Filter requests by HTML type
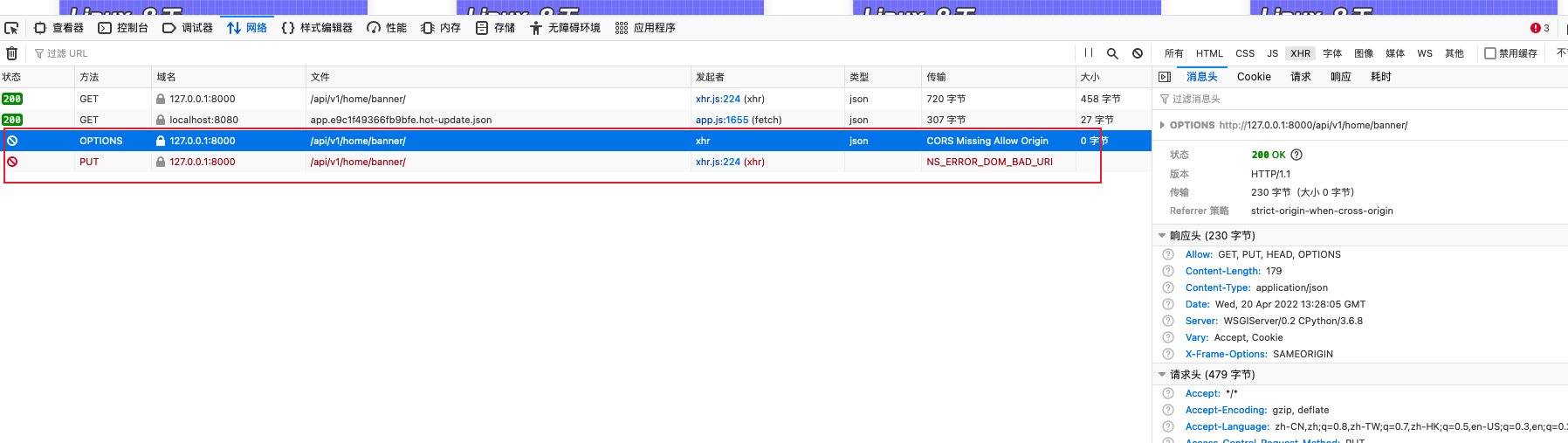The width and height of the screenshot is (1568, 443). (1209, 53)
